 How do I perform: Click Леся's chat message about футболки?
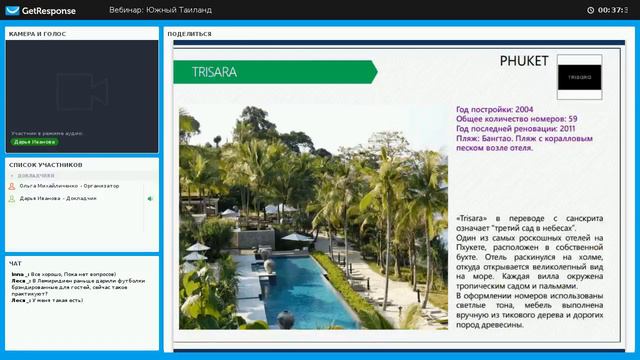(78, 287)
